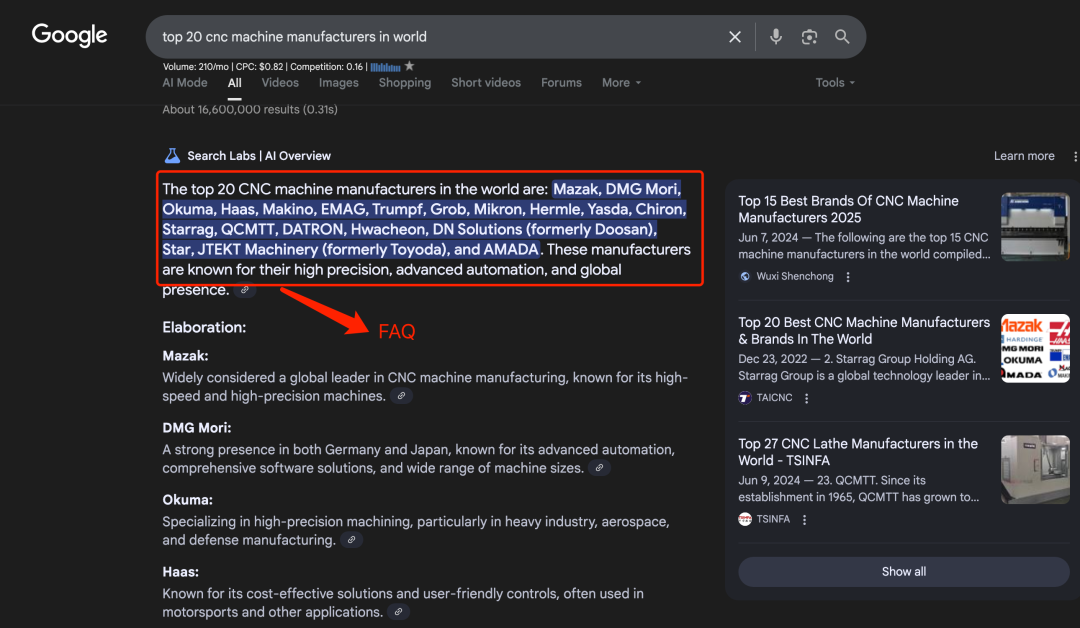
Task: Click the voice search microphone icon
Action: 775,37
